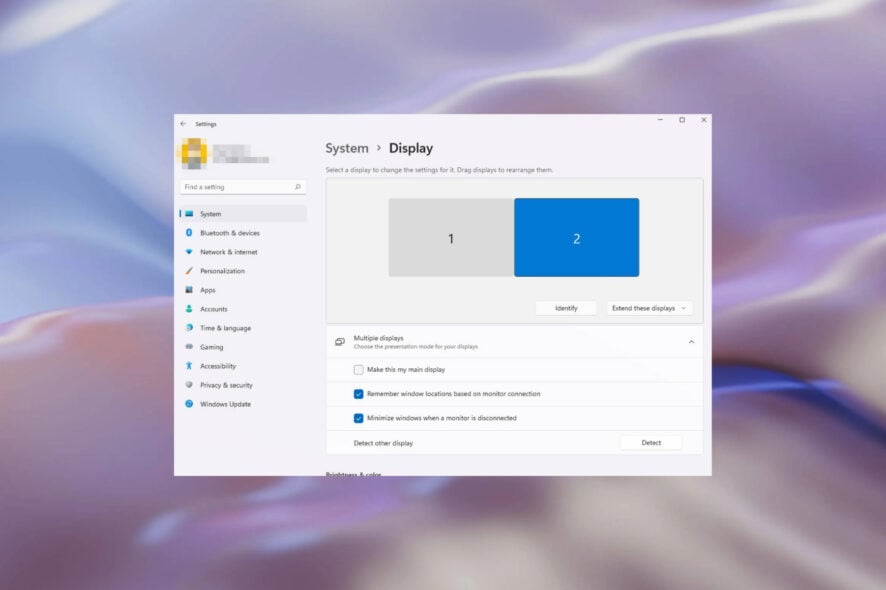Open Gaming settings category
Image resolution: width=886 pixels, height=590 pixels.
(x=243, y=346)
